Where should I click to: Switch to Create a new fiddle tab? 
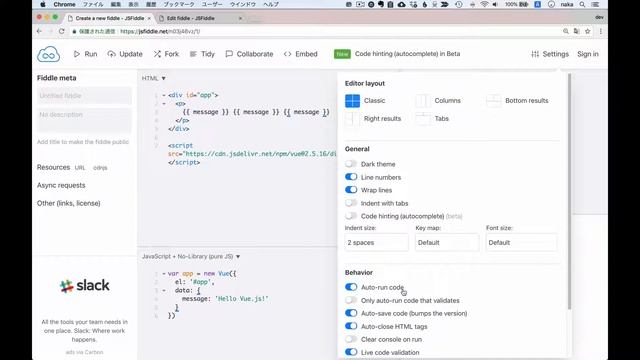pos(109,18)
